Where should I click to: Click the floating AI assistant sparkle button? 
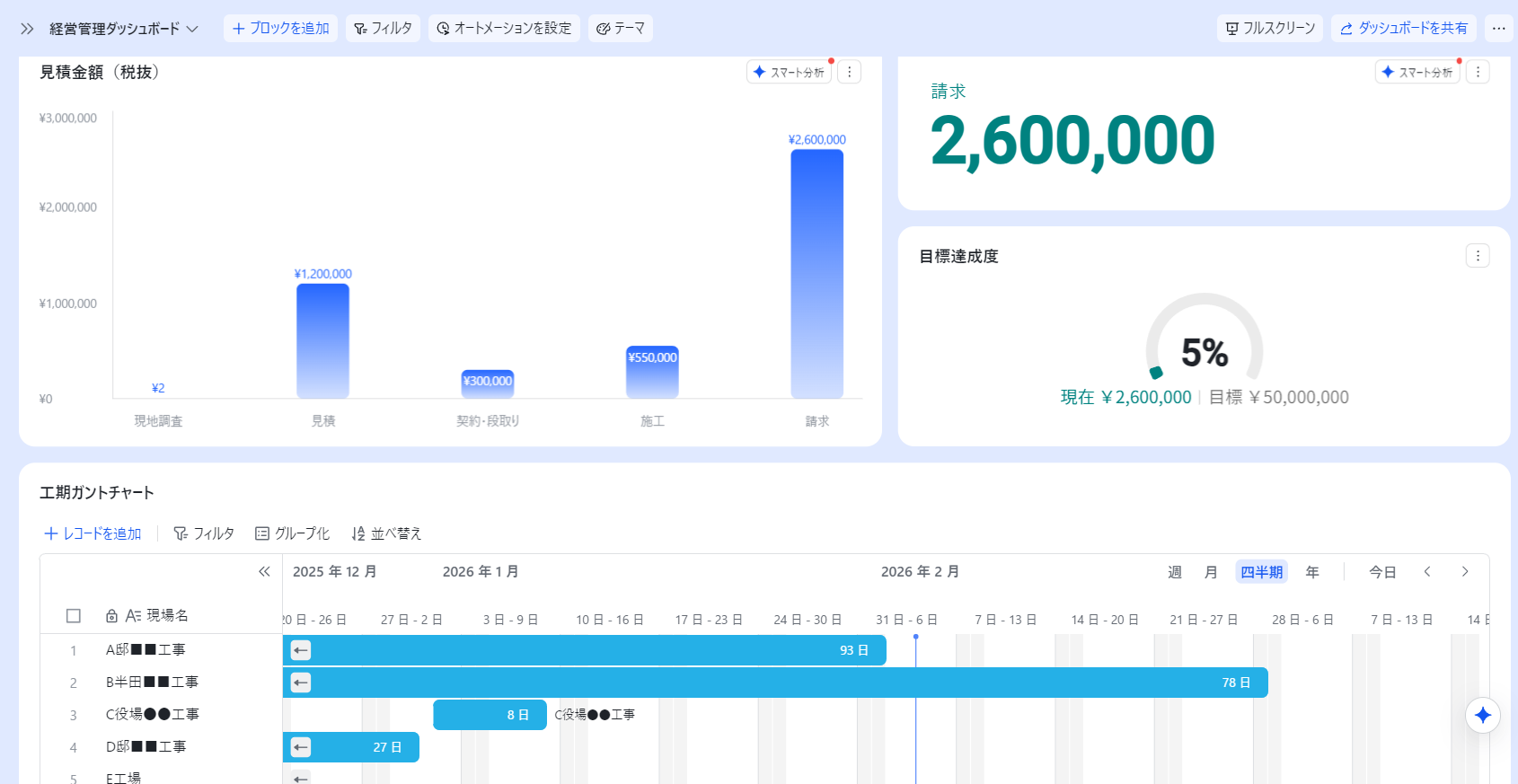click(1483, 715)
